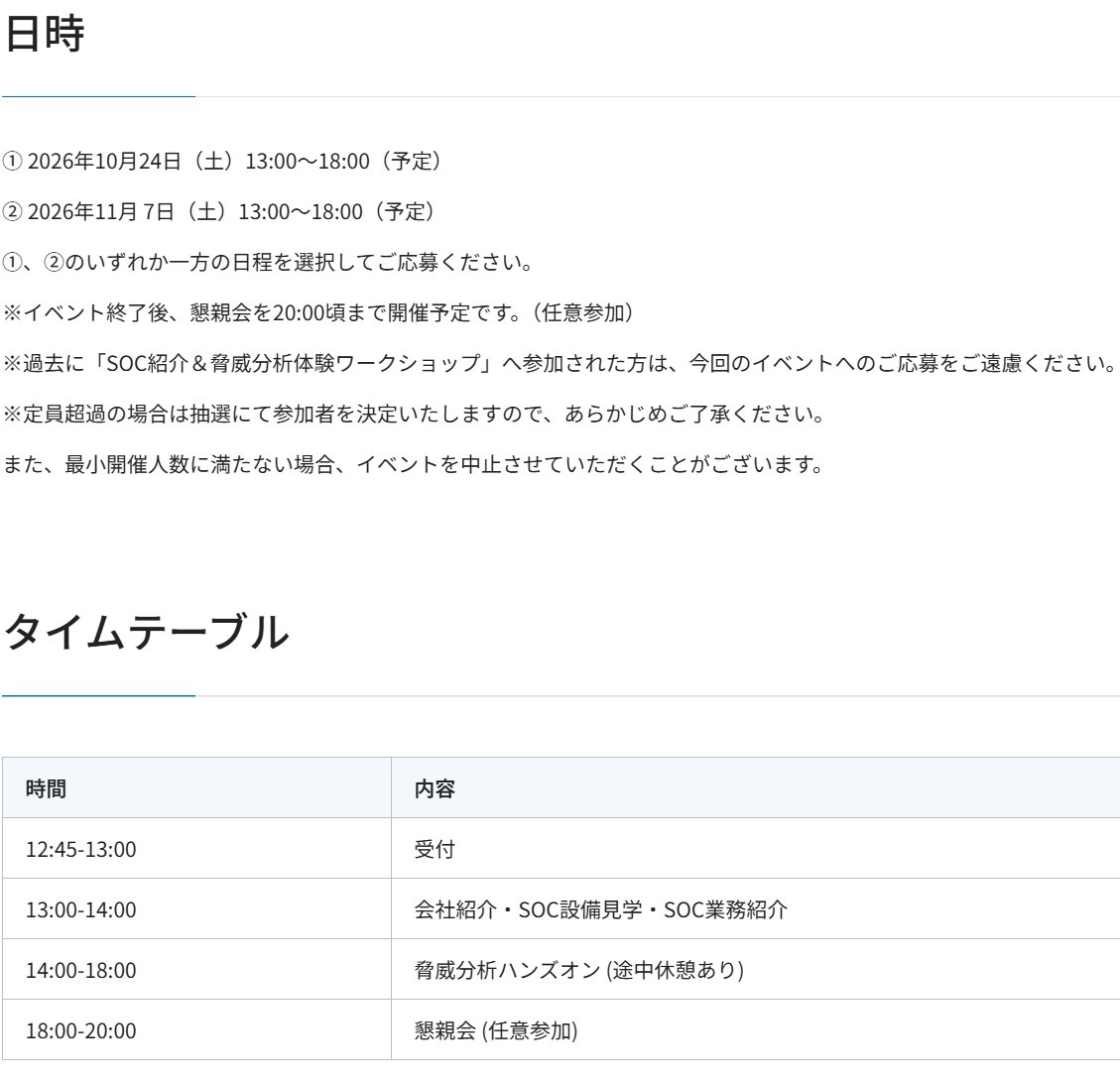Viewport: 1120px width, 1081px height.
Task: Click the line about 最小開催人数 cancellation
Action: click(x=414, y=465)
